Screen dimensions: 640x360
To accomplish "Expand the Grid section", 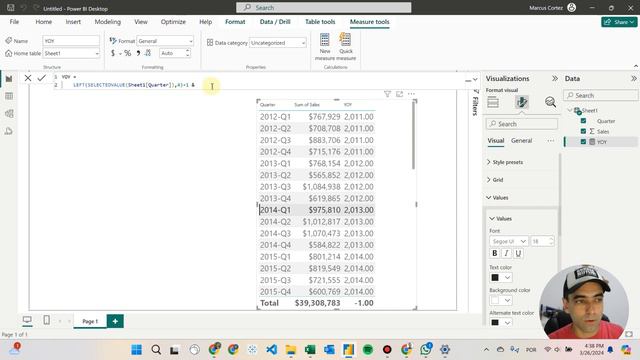I will coord(495,180).
